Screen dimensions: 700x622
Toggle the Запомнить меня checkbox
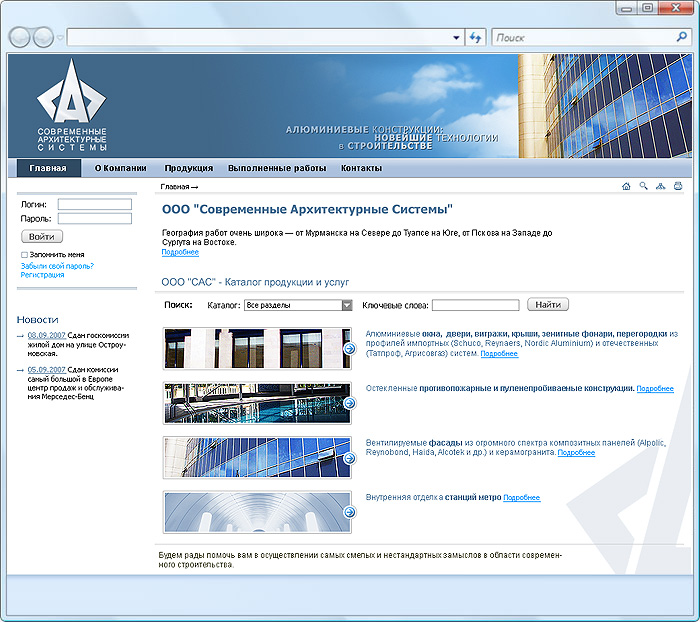click(25, 255)
